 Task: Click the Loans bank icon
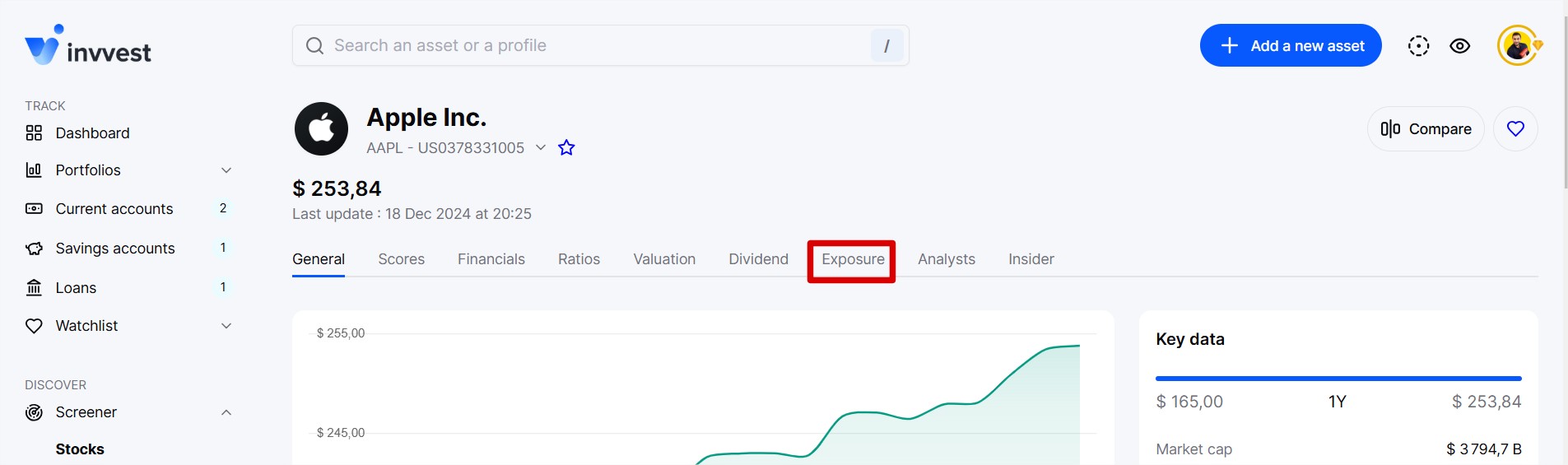click(34, 287)
